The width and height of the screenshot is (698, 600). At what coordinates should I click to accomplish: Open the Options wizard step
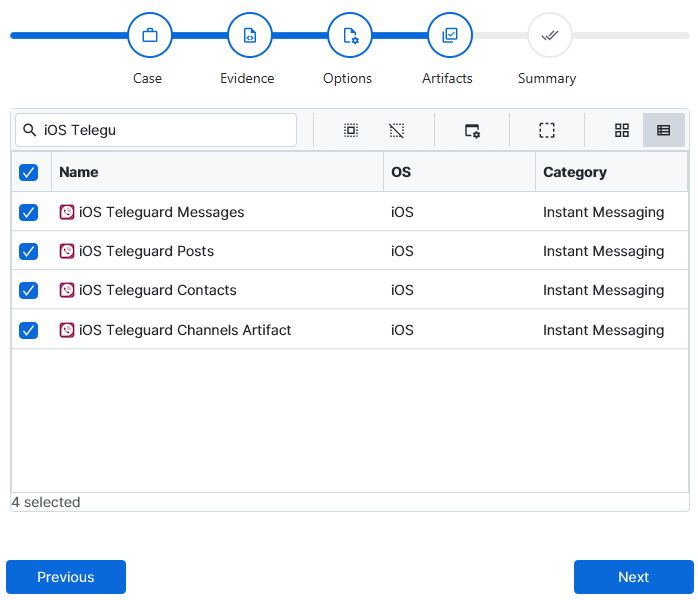click(x=350, y=35)
